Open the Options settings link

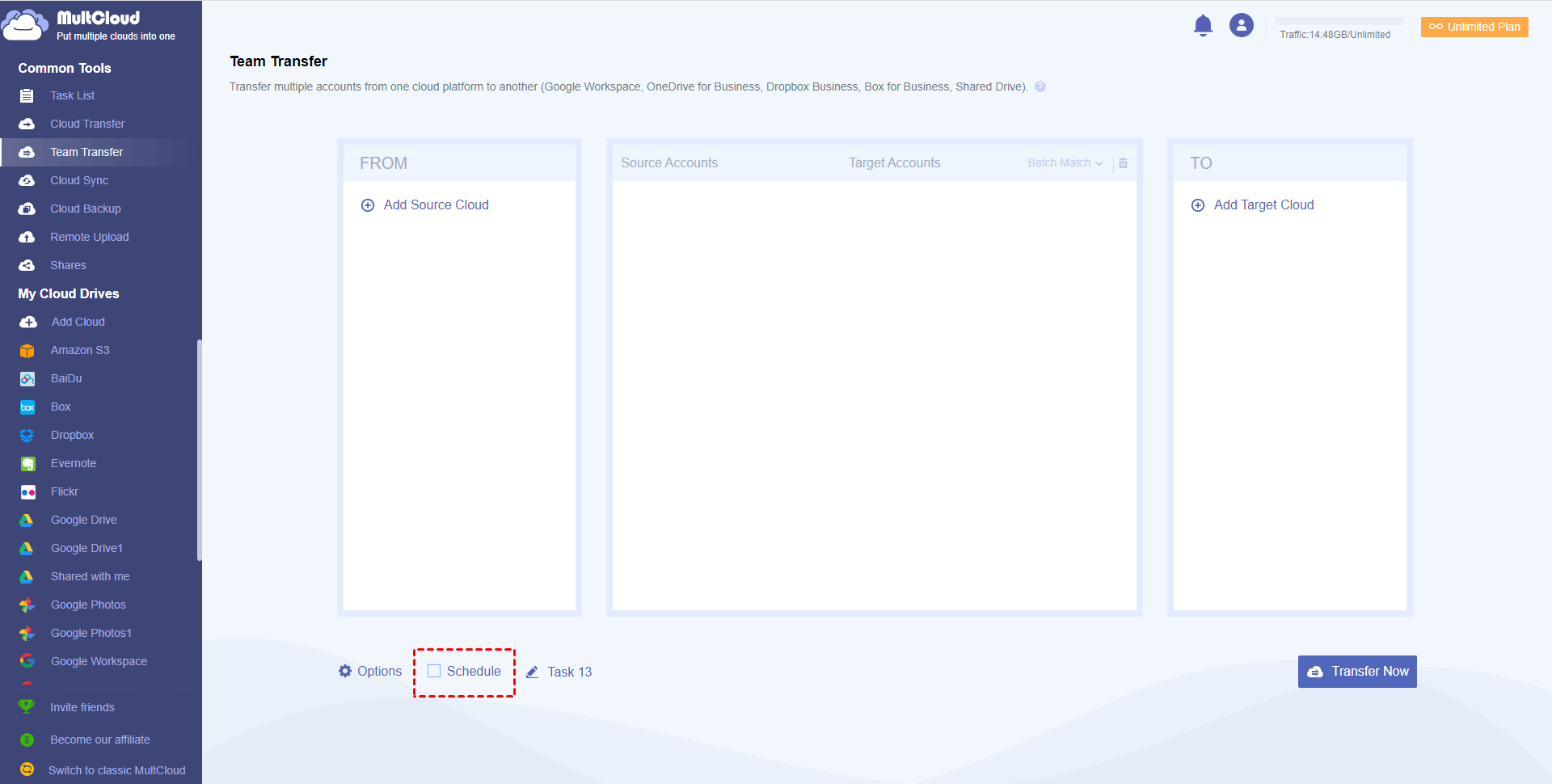(x=380, y=671)
